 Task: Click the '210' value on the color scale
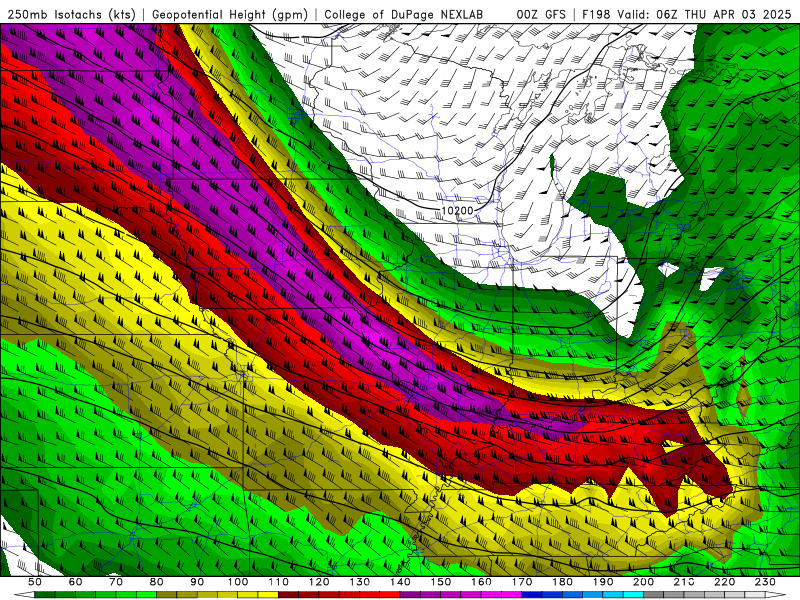[684, 582]
